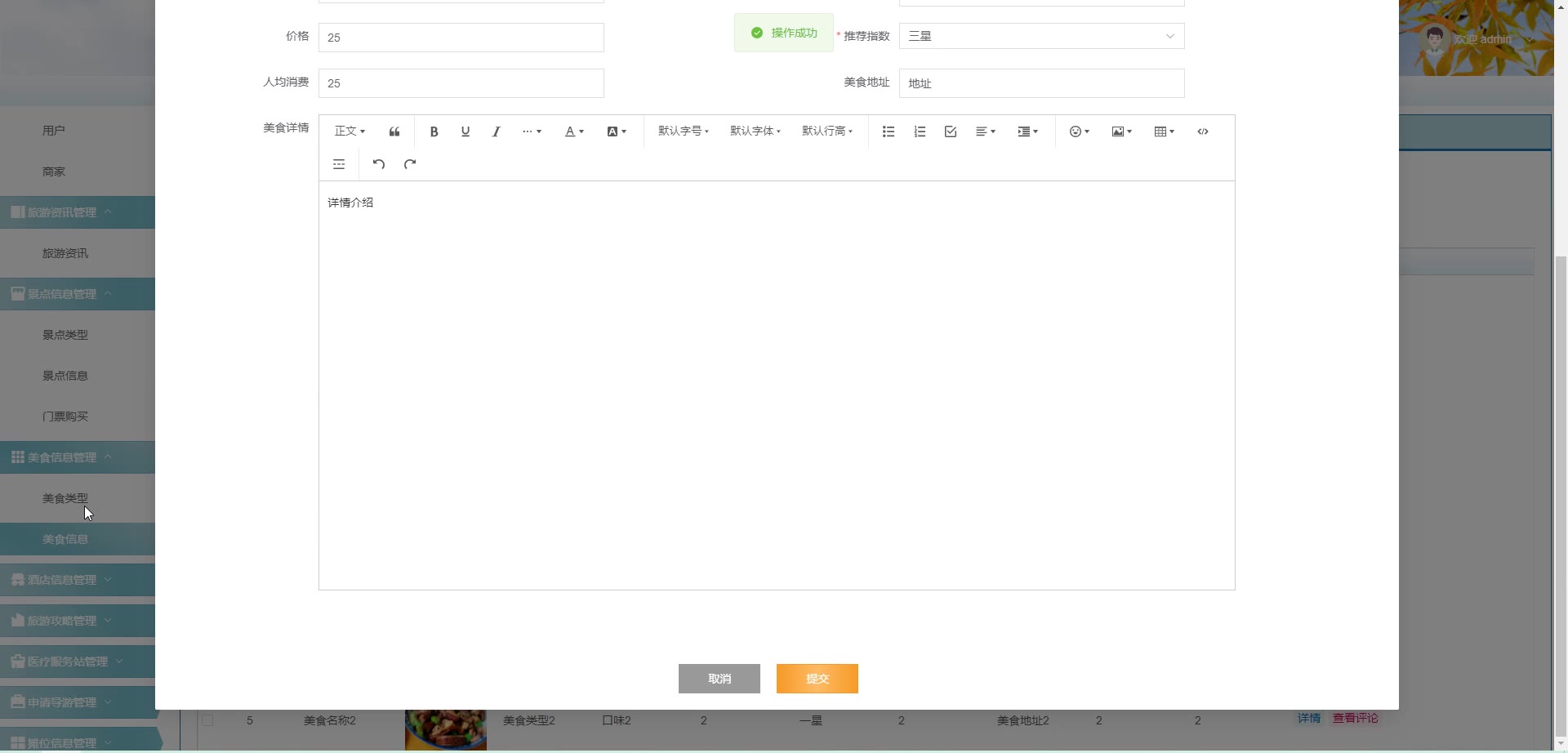Screen dimensions: 1568x753
Task: Select 美食信息 in the sidebar
Action: tap(78, 539)
